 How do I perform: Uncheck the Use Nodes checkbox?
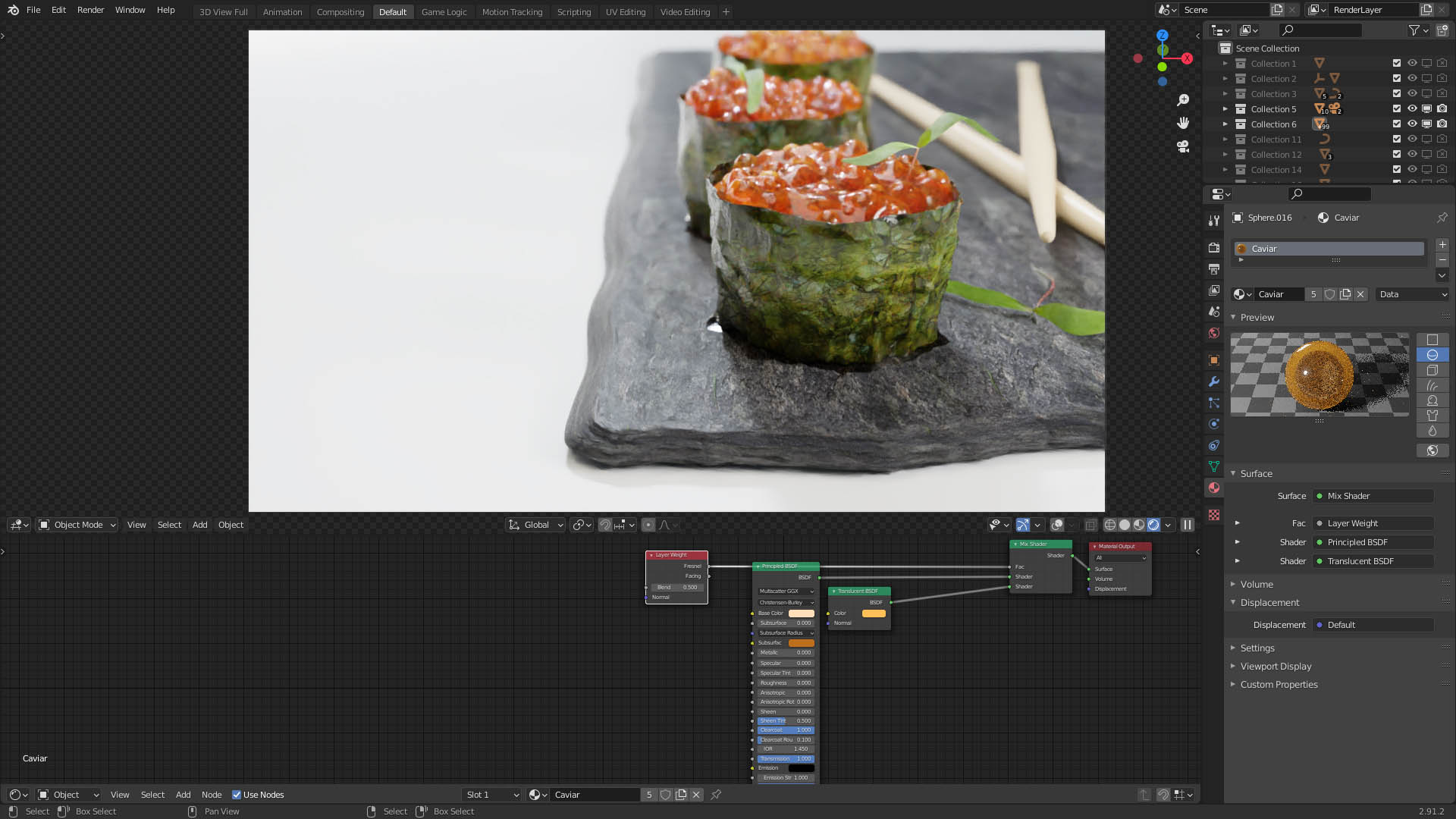click(x=237, y=795)
